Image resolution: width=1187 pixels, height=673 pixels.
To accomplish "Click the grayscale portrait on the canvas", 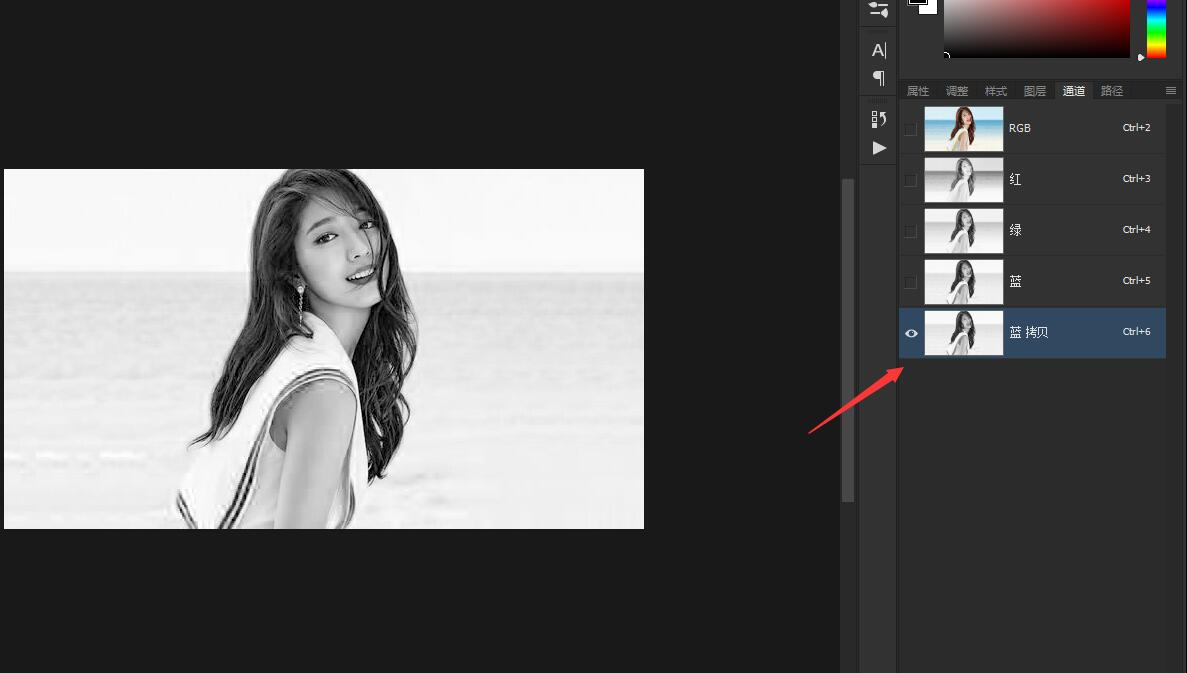I will coord(324,349).
